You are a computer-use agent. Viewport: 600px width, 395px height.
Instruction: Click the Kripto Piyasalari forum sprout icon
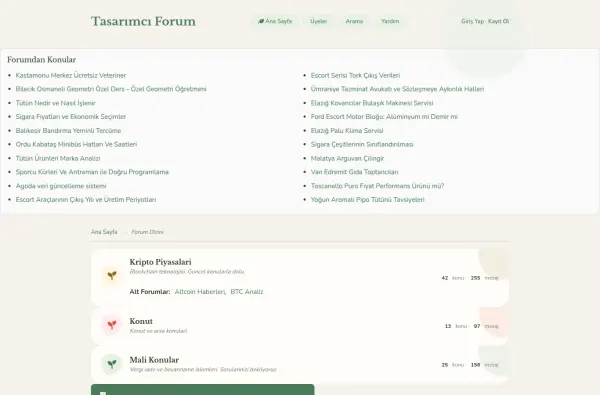click(x=112, y=276)
